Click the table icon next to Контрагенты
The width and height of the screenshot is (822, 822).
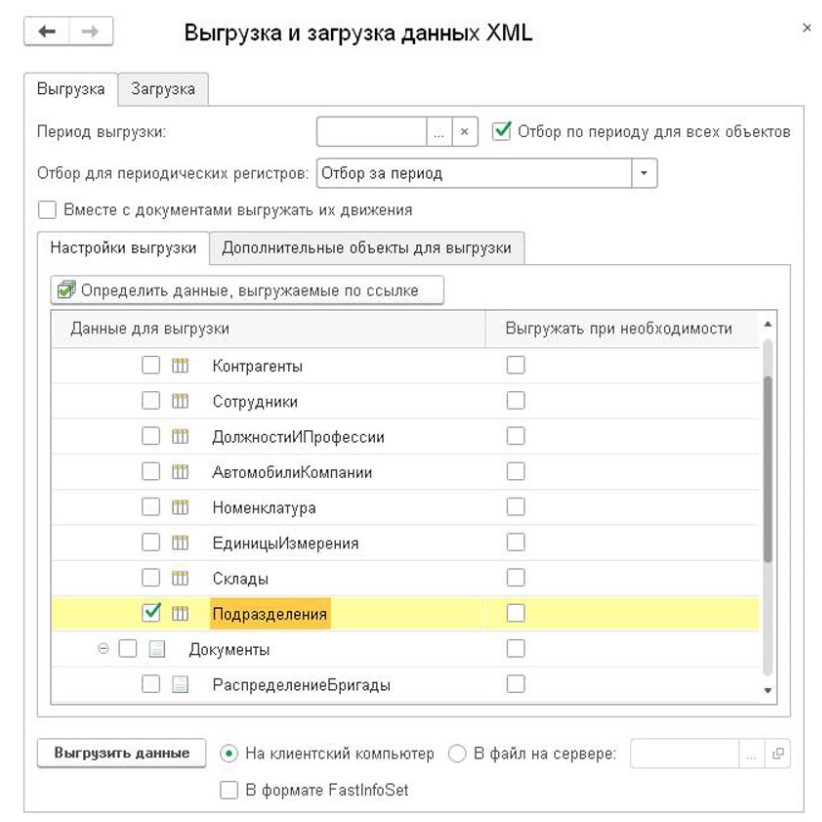tap(180, 367)
